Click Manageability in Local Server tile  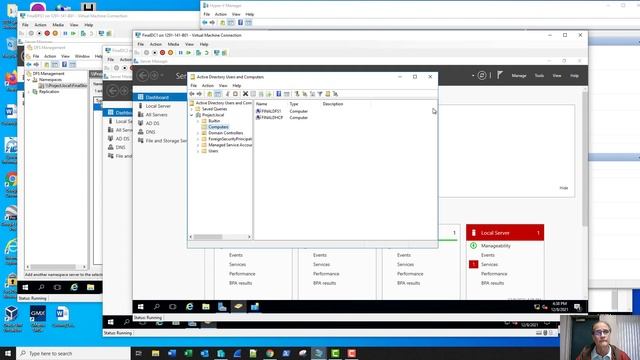[496, 246]
